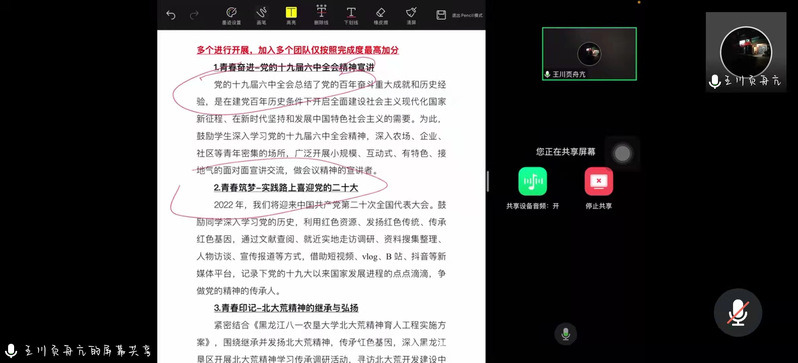Click the document pane divider handle
The height and width of the screenshot is (363, 798).
tap(488, 181)
